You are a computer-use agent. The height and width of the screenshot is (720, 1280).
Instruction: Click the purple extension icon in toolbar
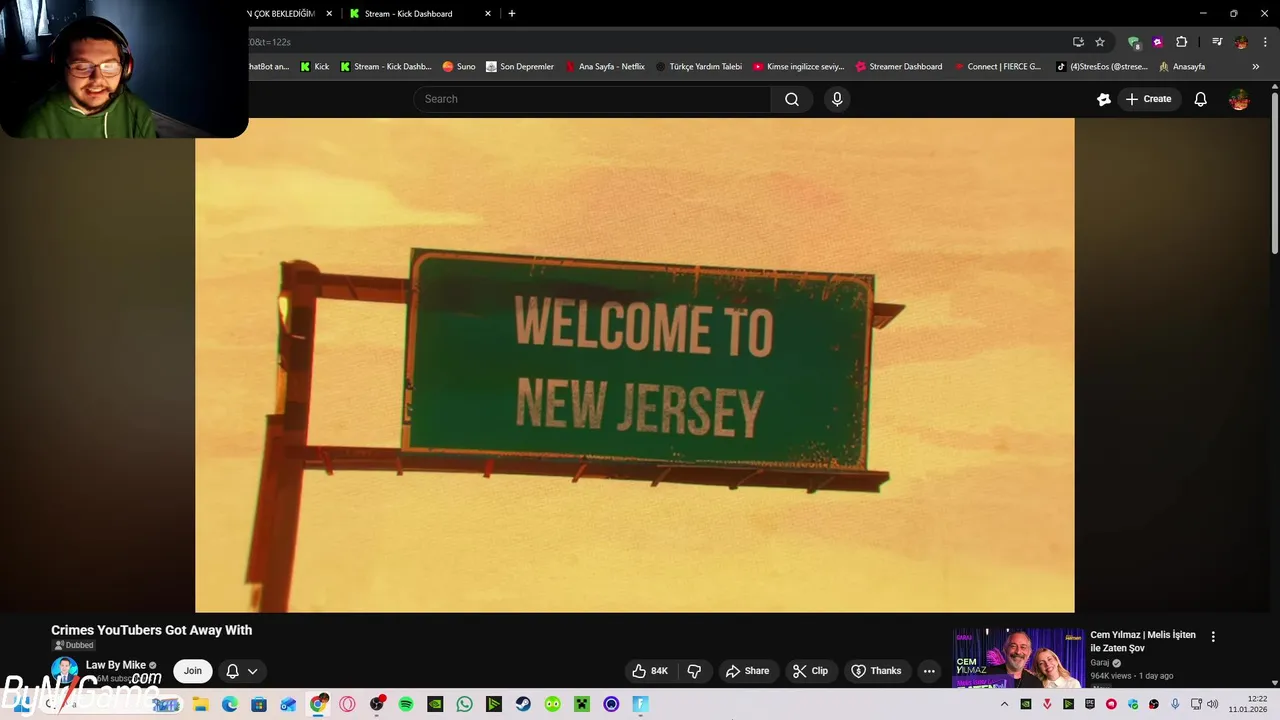pyautogui.click(x=1157, y=42)
